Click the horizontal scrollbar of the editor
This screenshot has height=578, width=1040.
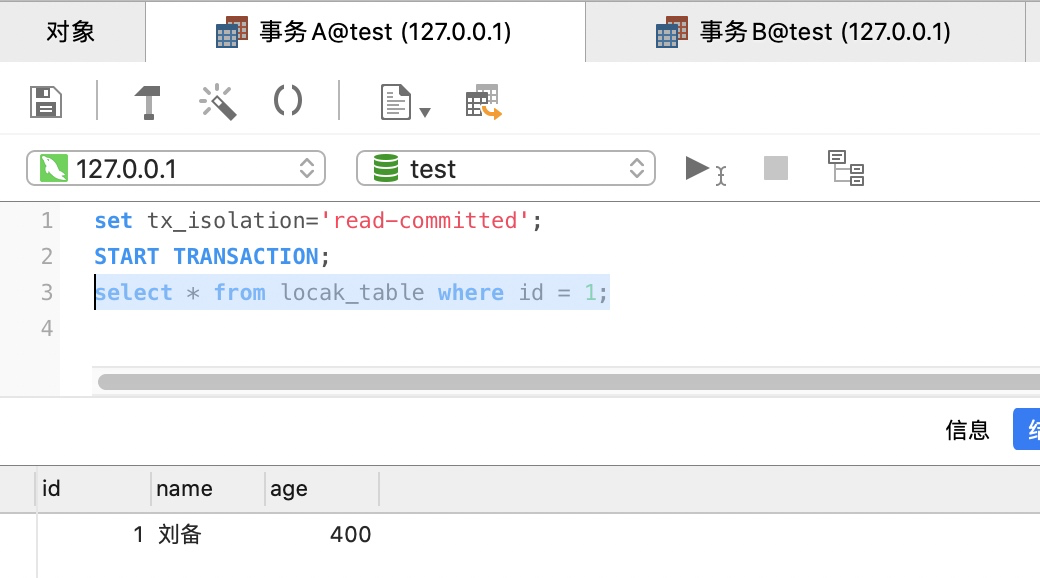568,382
